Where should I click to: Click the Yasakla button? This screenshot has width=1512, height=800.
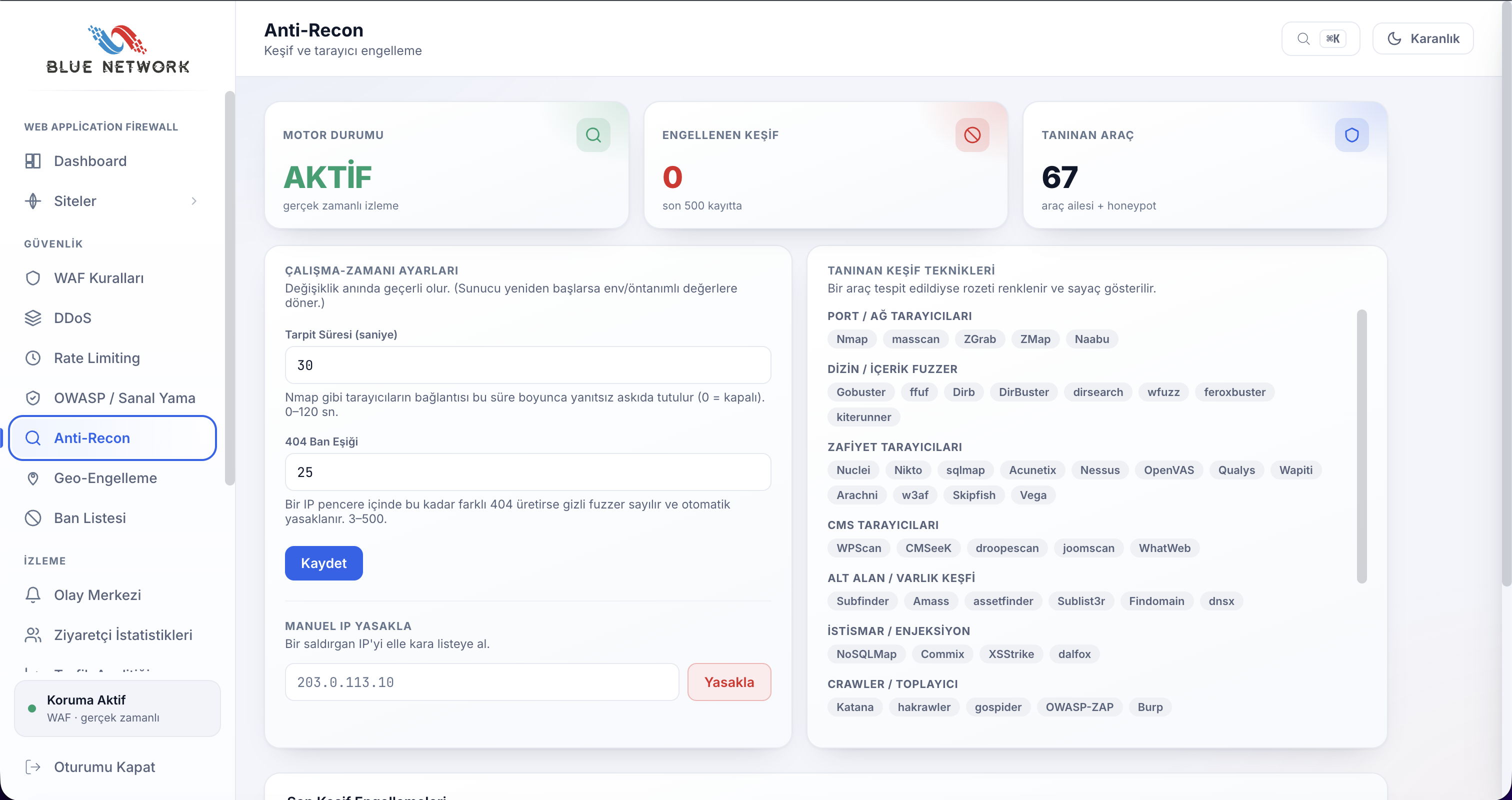pyautogui.click(x=729, y=681)
